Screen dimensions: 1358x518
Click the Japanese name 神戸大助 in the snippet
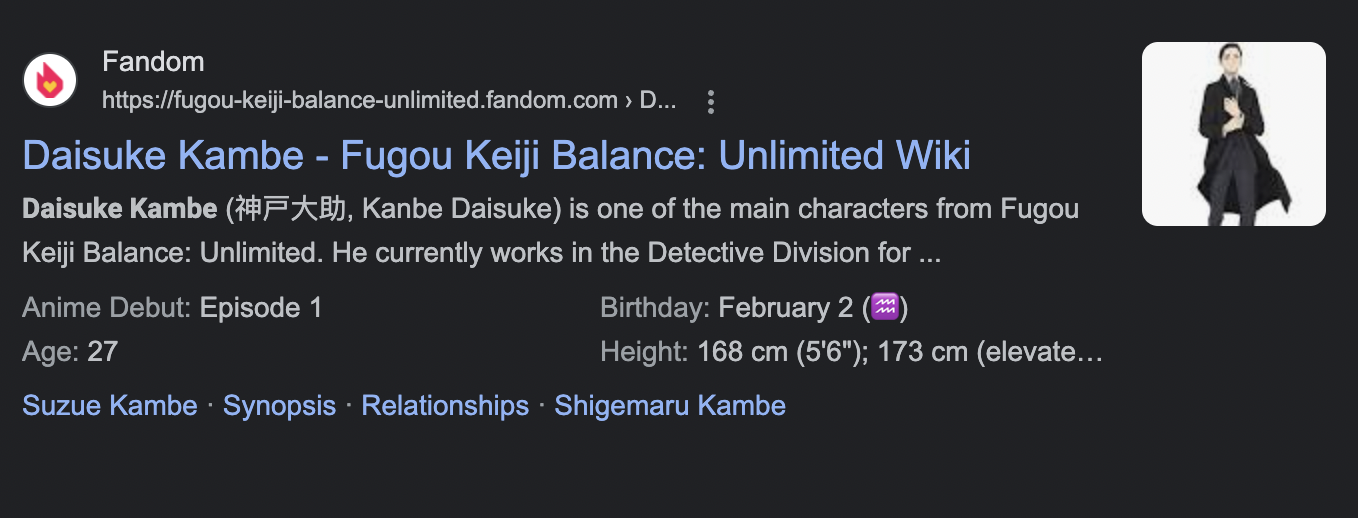coord(291,209)
